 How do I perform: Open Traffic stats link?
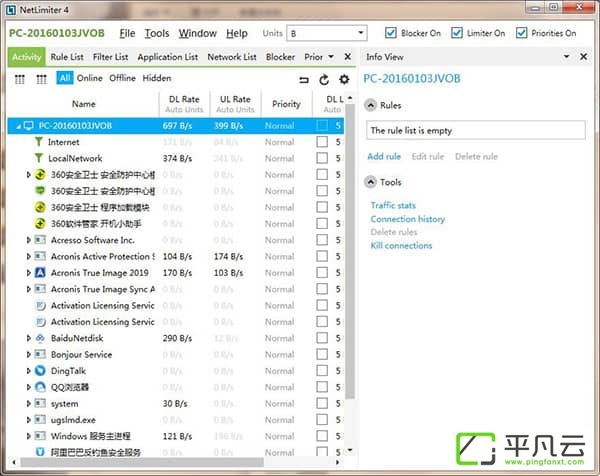[x=393, y=205]
